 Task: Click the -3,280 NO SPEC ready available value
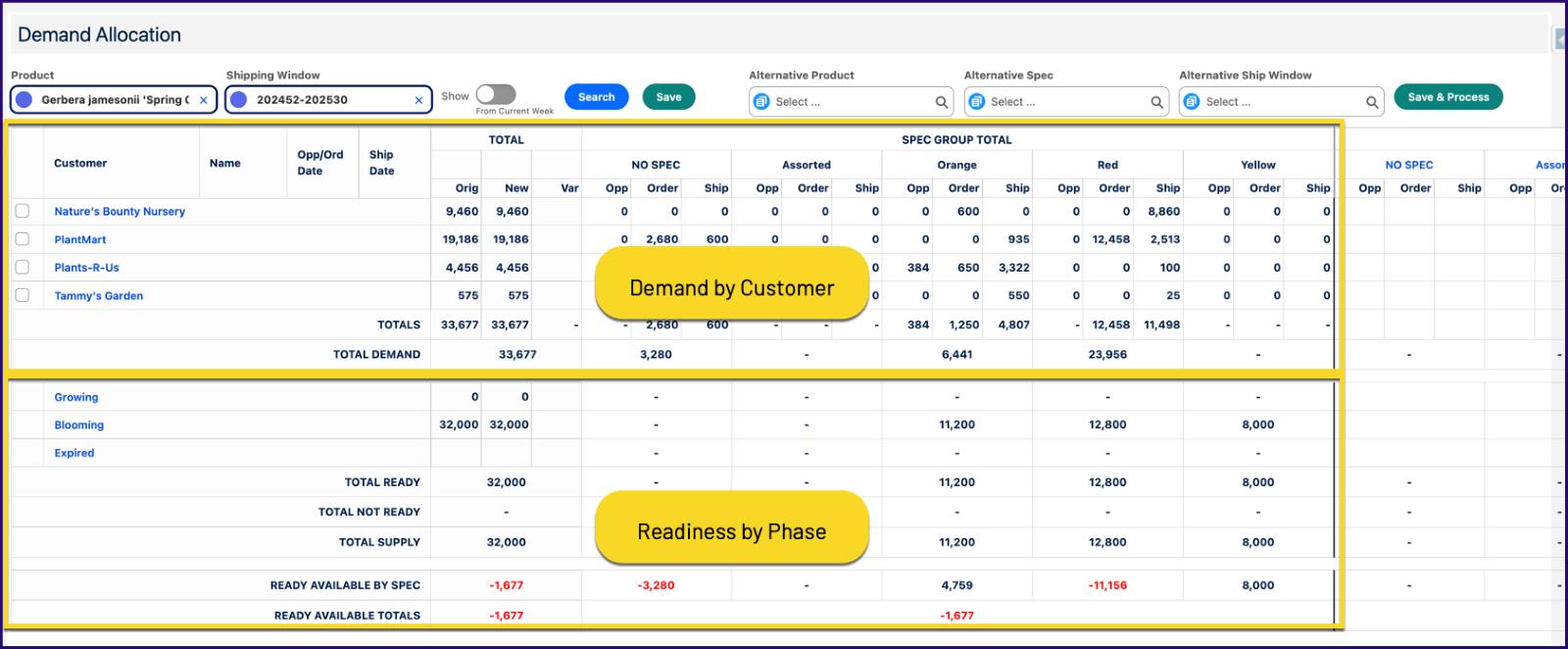[656, 586]
